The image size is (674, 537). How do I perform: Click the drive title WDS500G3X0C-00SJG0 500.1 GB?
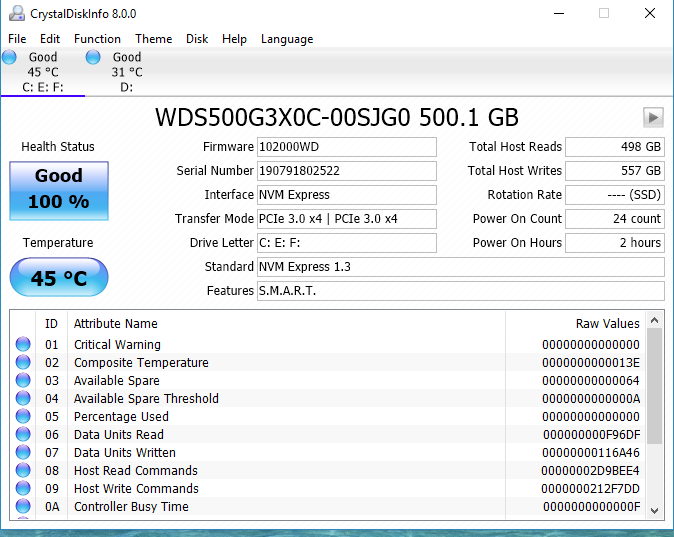(x=337, y=117)
